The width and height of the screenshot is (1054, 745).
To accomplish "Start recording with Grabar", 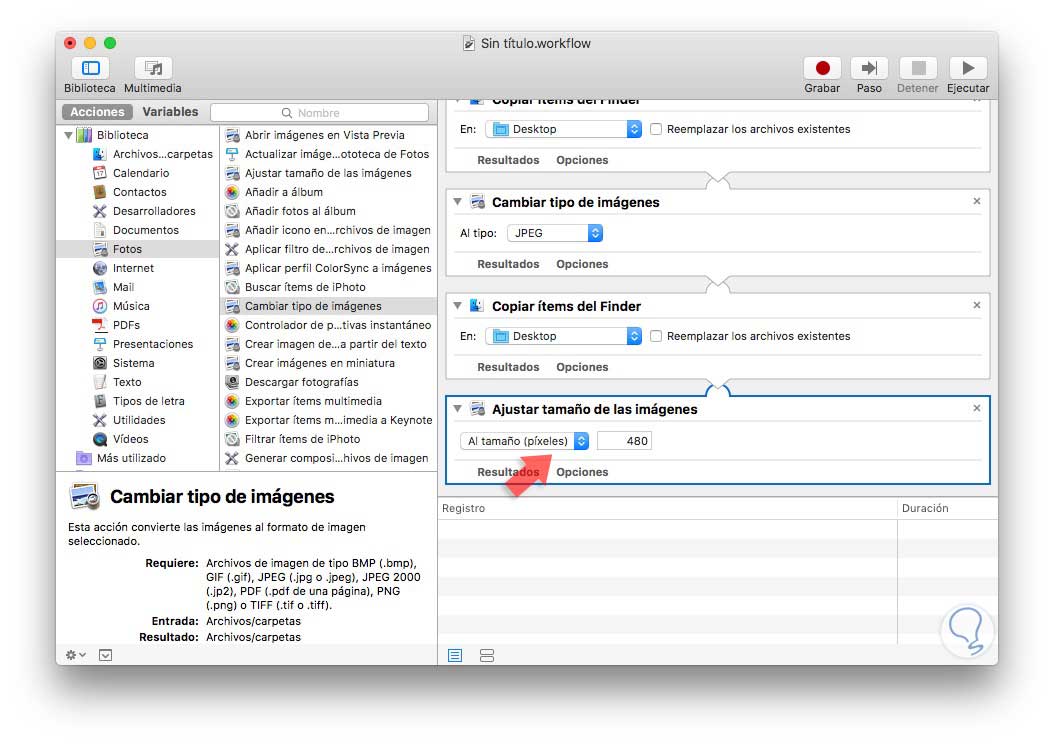I will pyautogui.click(x=822, y=68).
